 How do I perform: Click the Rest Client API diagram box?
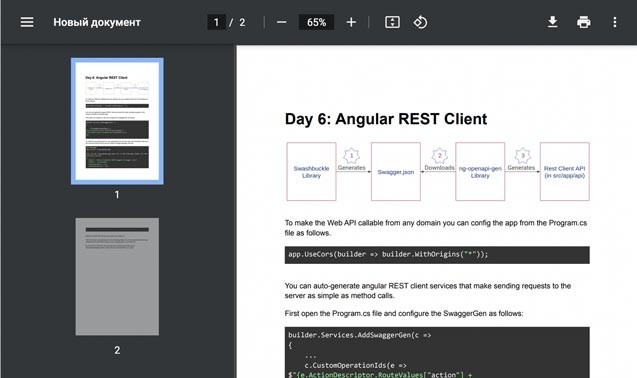click(565, 172)
